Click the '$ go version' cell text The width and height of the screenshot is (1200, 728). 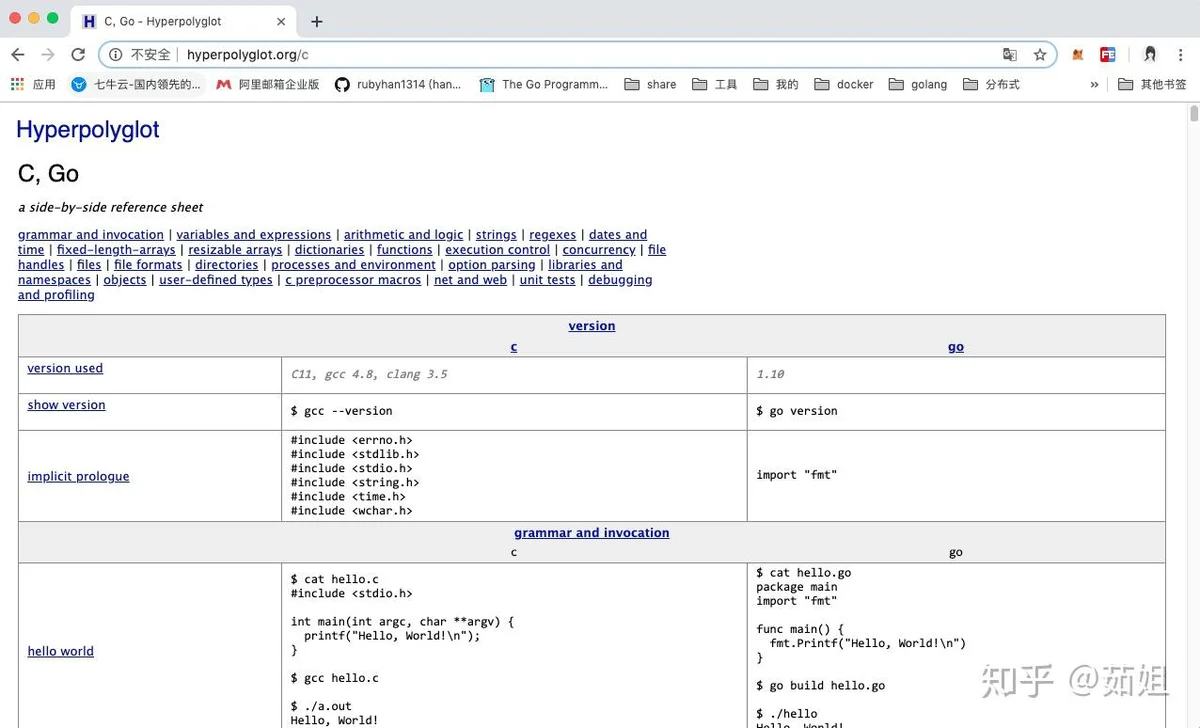pyautogui.click(x=797, y=411)
